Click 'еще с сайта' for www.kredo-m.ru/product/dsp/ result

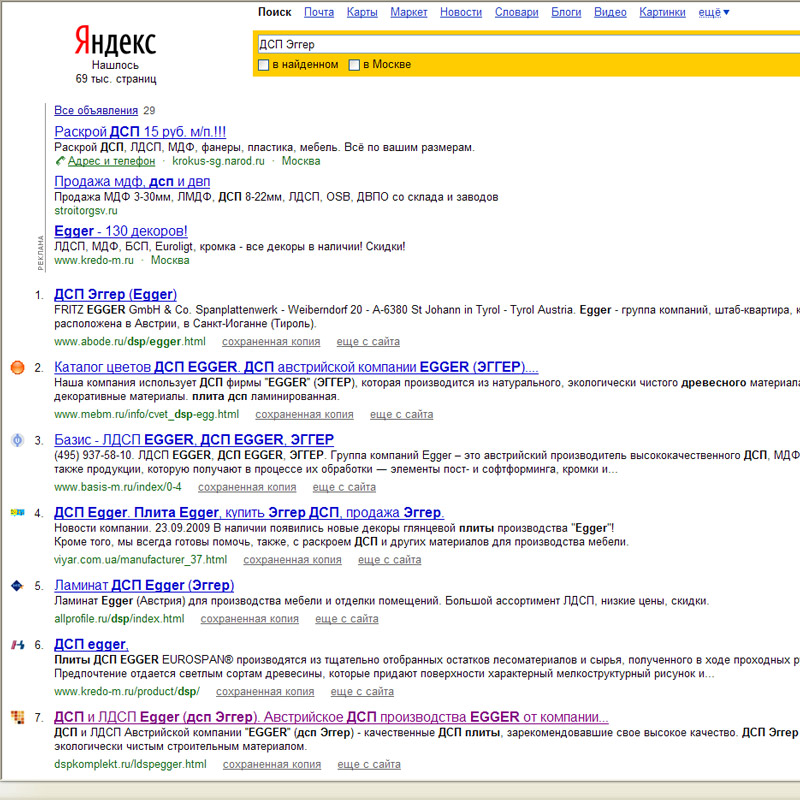362,692
